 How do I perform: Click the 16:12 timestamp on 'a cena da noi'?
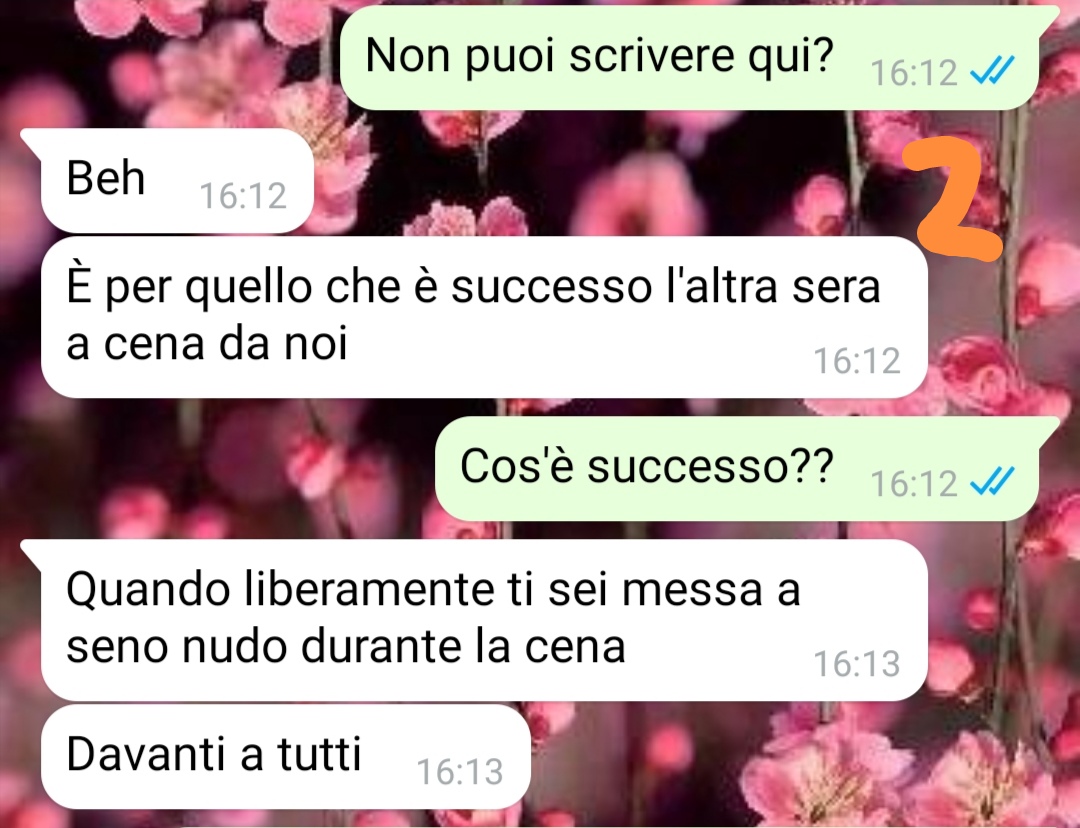(x=858, y=361)
